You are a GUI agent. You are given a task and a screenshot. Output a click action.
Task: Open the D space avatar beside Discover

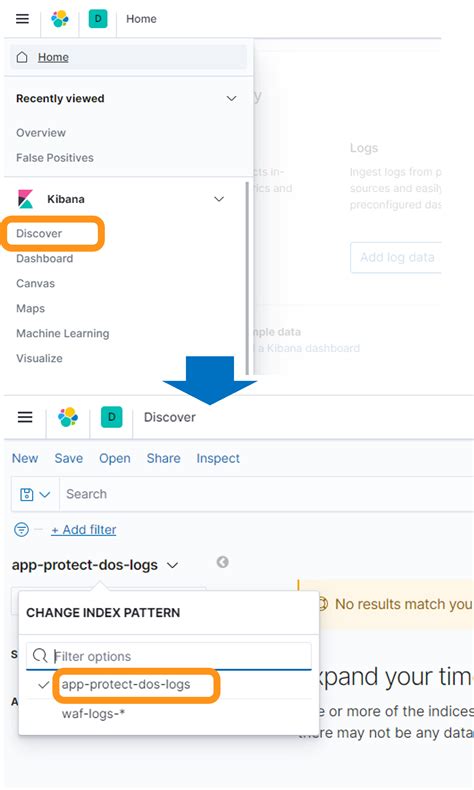click(111, 417)
